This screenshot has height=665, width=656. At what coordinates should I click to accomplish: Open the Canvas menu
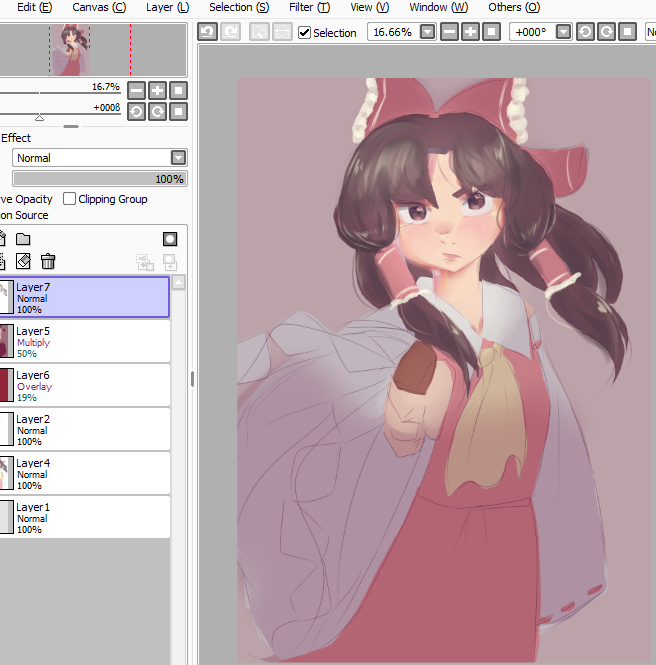(99, 7)
